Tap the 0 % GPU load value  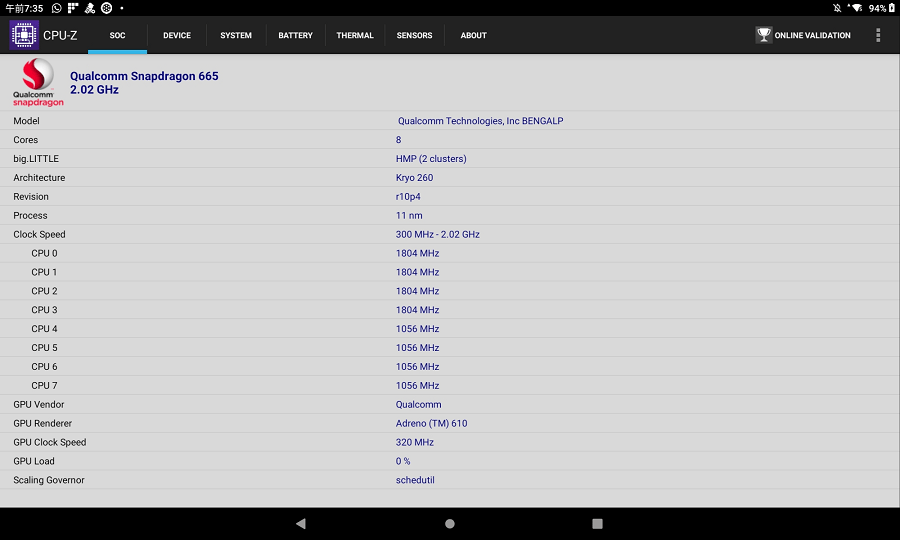tap(403, 461)
